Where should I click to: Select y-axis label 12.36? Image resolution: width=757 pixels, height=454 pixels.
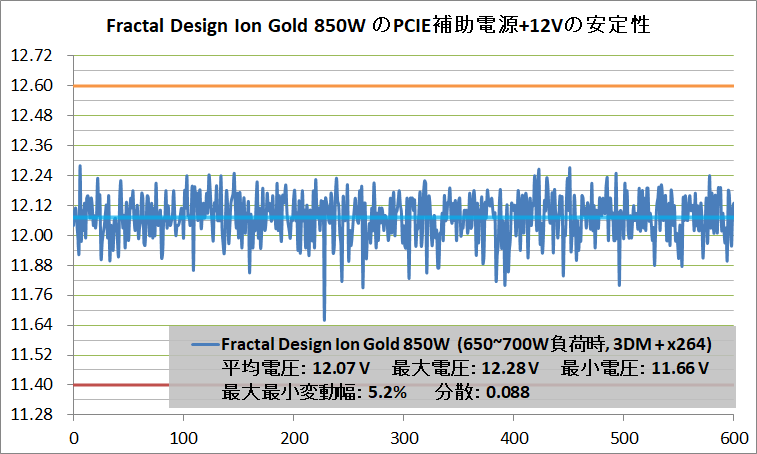(31, 145)
